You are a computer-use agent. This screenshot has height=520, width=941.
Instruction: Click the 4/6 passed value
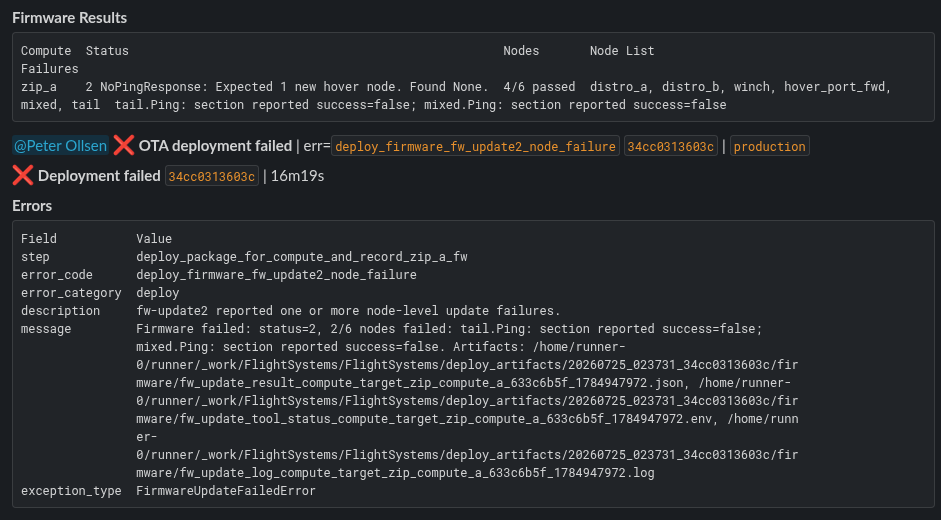[539, 87]
